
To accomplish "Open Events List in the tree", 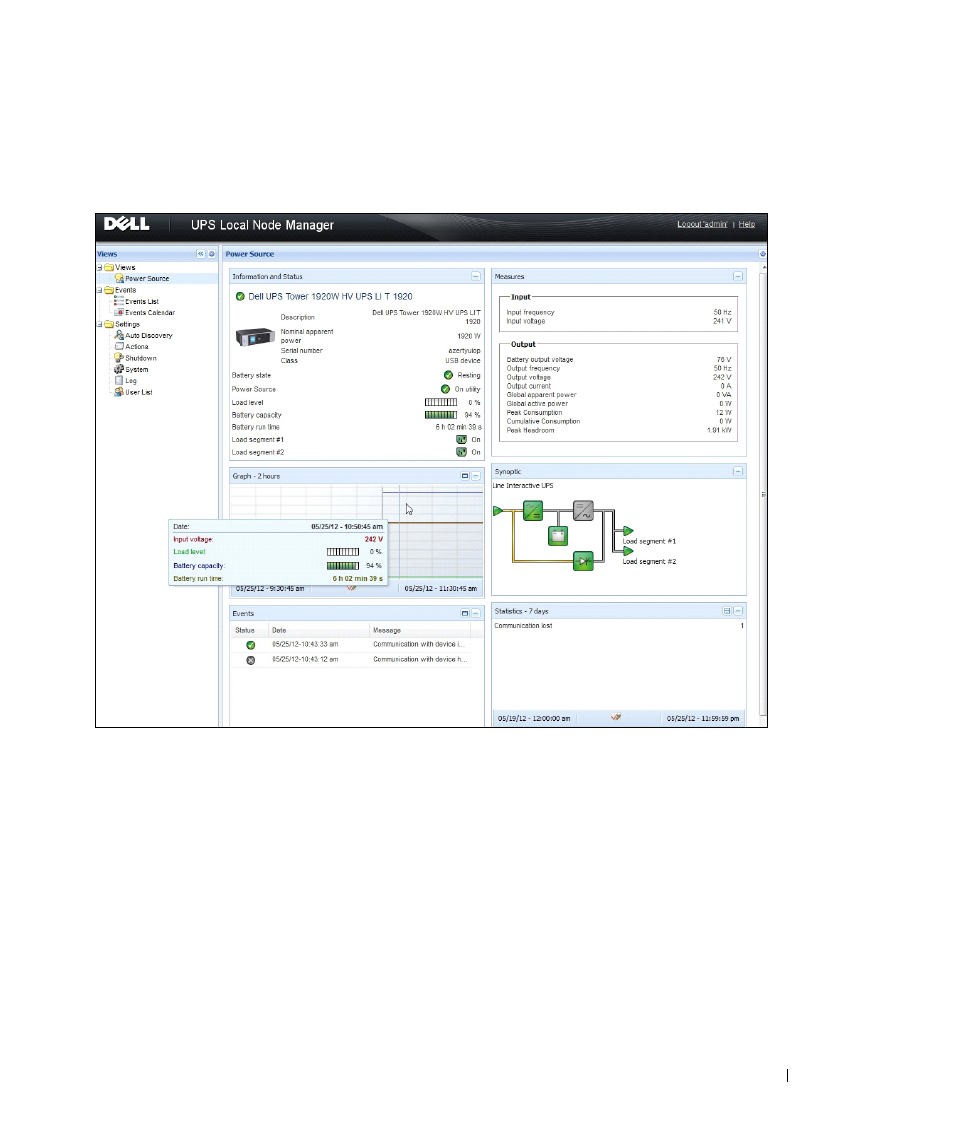I will (142, 302).
